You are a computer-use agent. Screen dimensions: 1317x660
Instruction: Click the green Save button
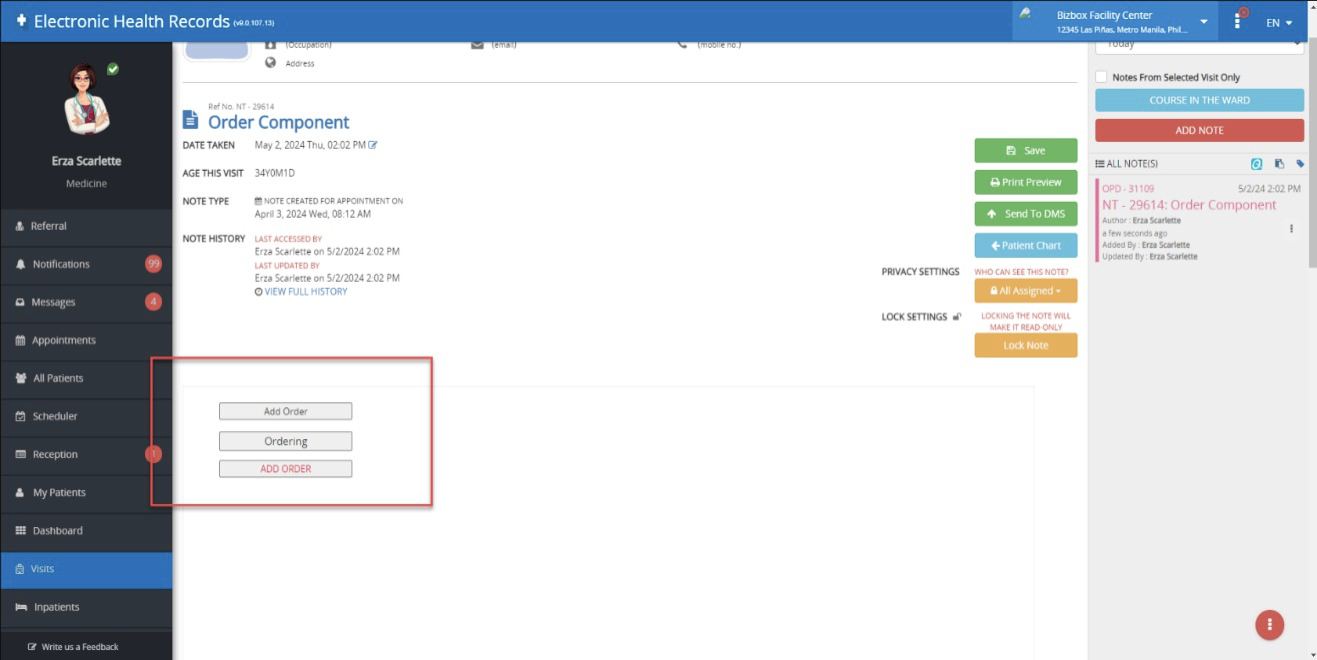(x=1025, y=151)
